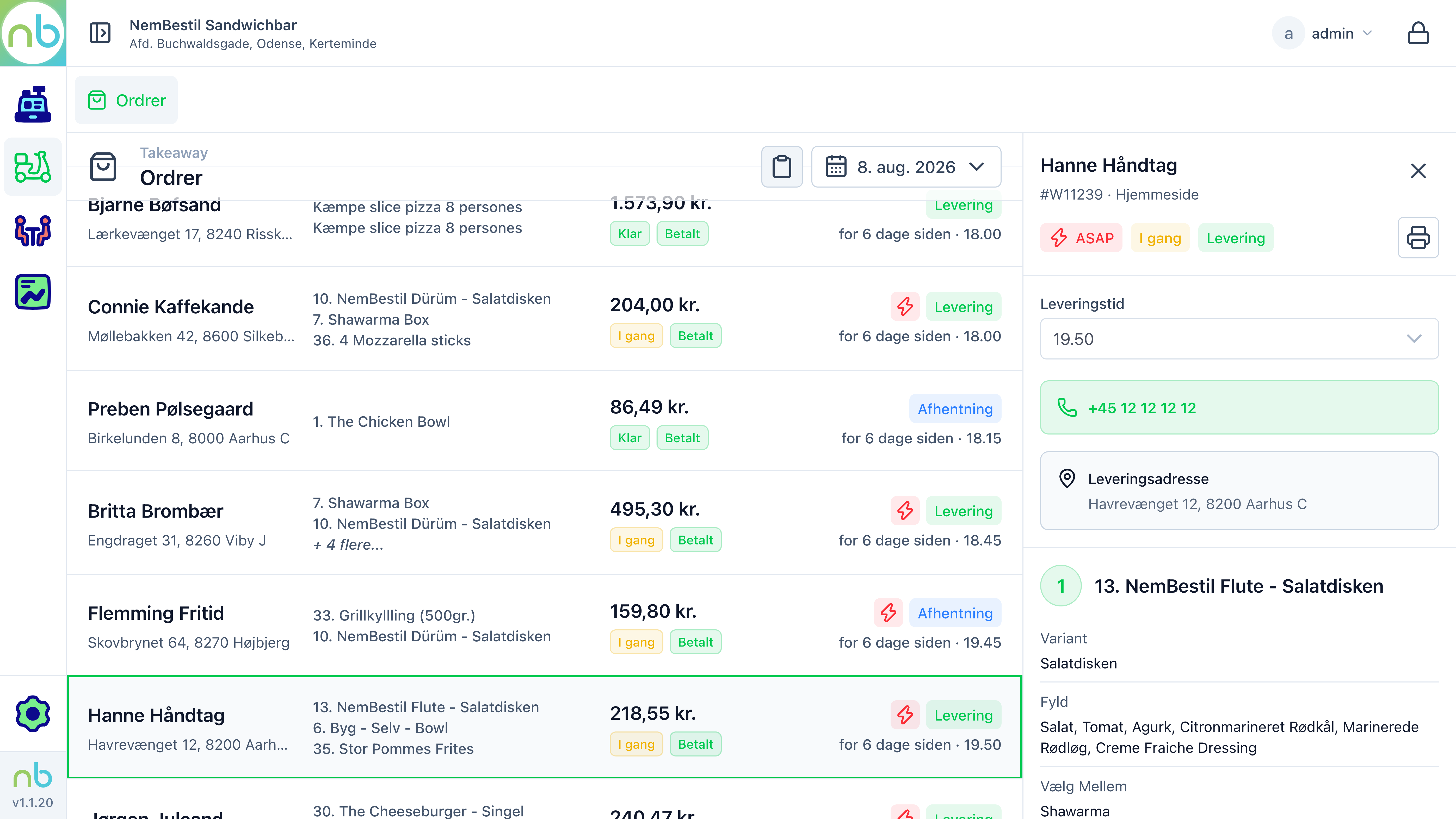Image resolution: width=1456 pixels, height=819 pixels.
Task: Click the quantity 1 circle in order details
Action: pos(1061,586)
